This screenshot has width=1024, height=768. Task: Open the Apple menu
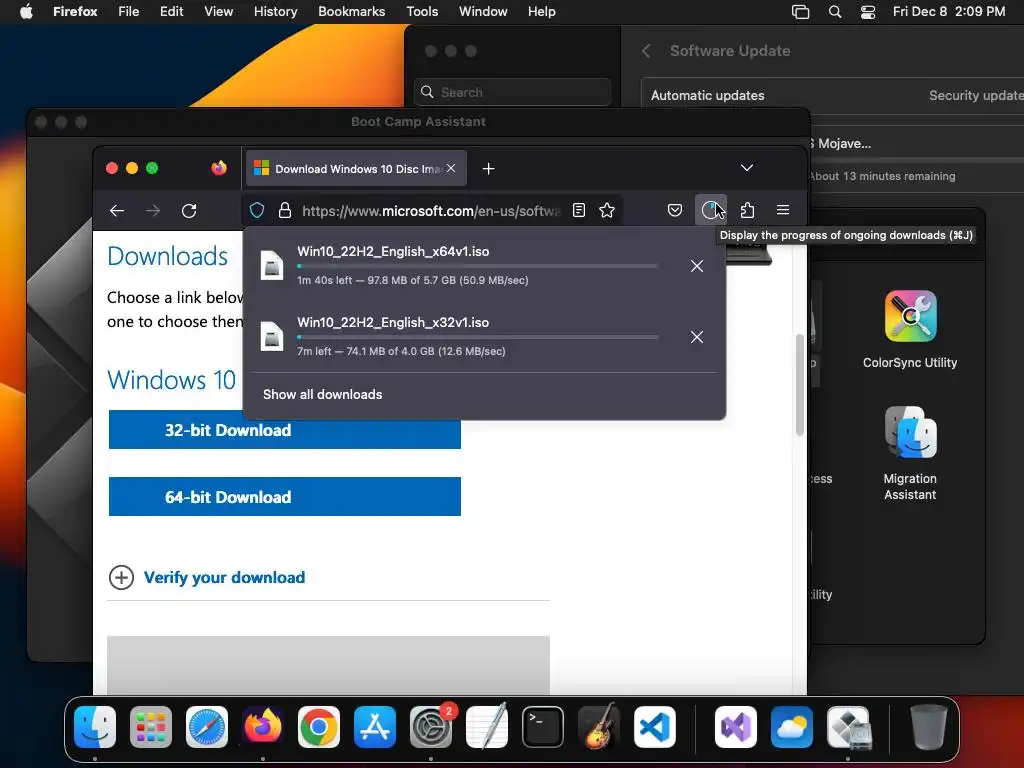pos(26,12)
